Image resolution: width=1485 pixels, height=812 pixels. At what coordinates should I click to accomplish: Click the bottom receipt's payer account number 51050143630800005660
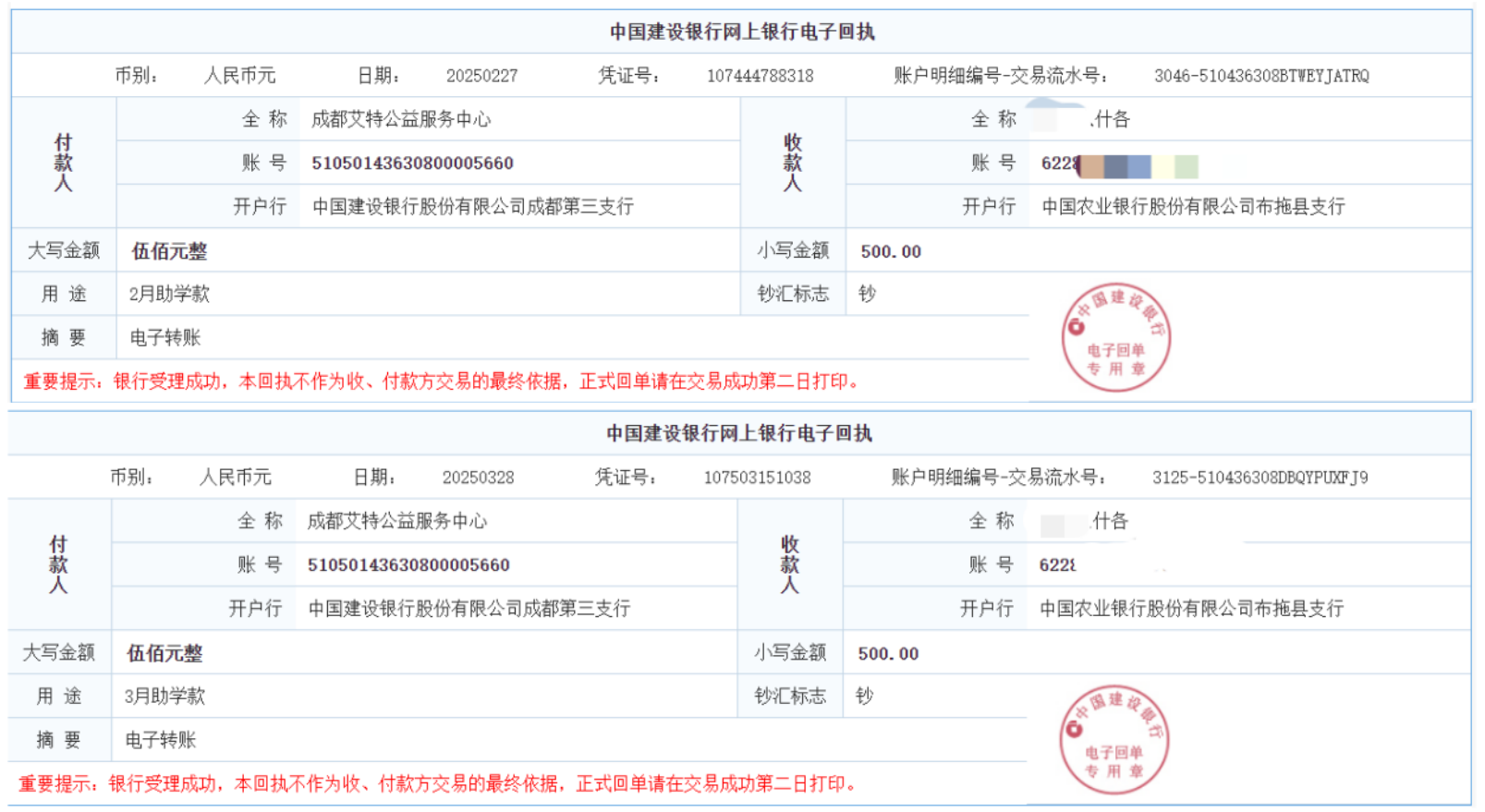408,565
